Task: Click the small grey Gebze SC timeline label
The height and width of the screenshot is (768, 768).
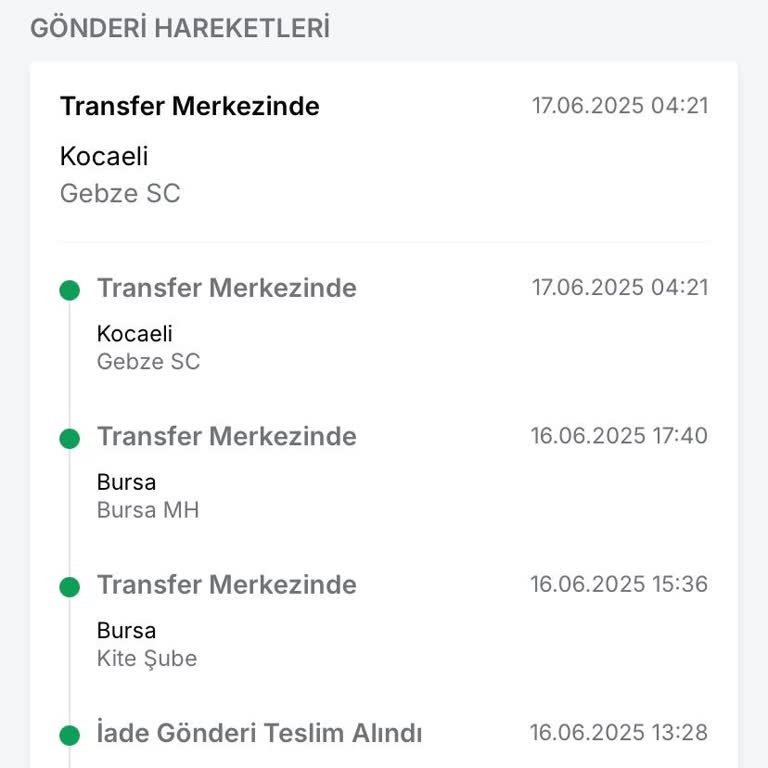Action: pyautogui.click(x=148, y=362)
